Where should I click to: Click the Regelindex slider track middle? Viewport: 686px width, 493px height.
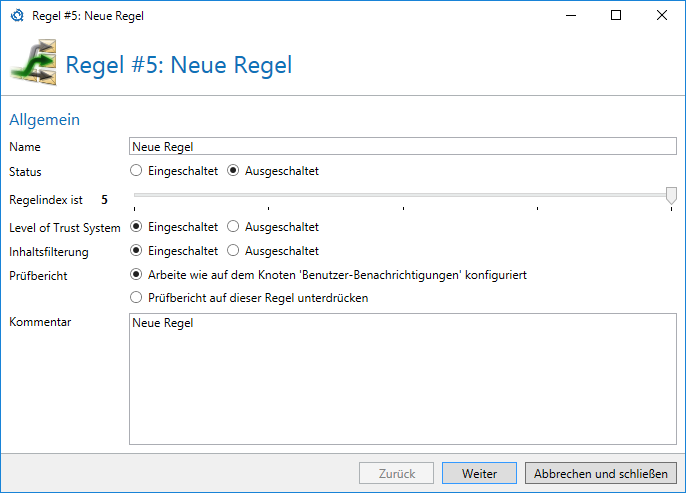(x=403, y=195)
